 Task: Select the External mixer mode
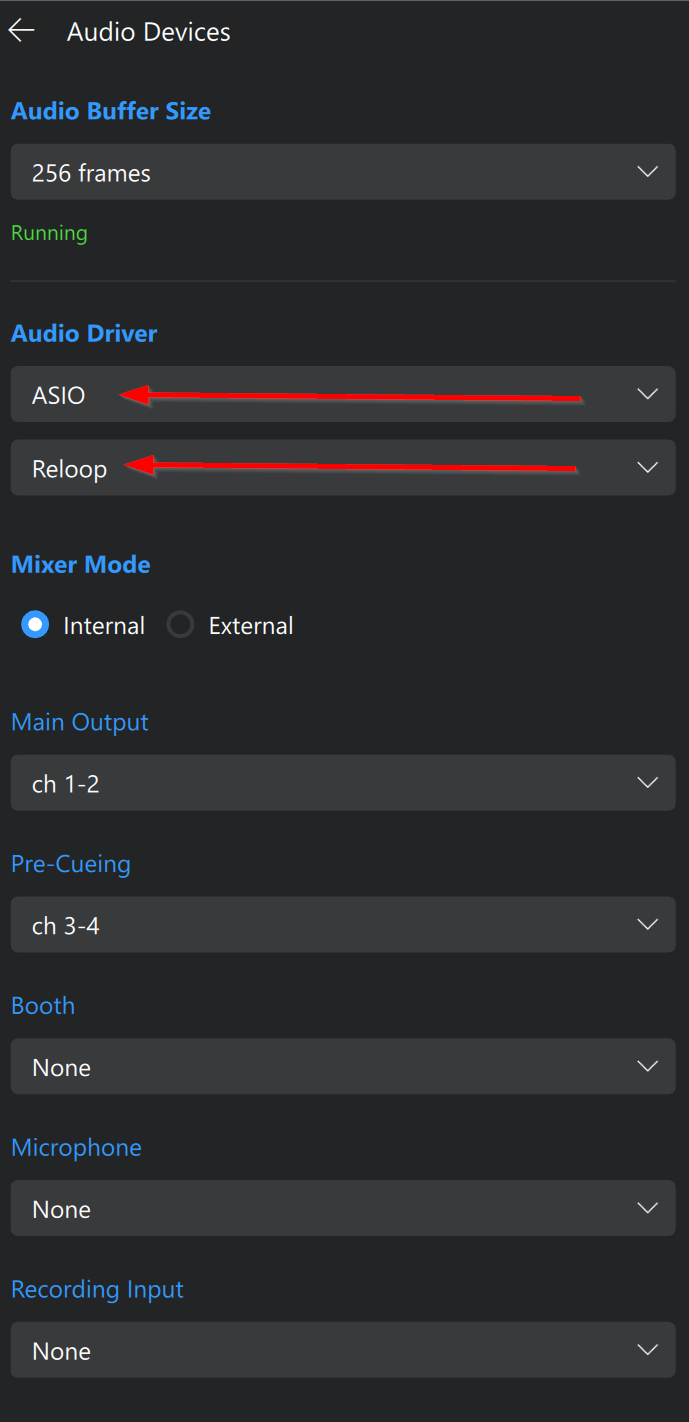coord(180,626)
